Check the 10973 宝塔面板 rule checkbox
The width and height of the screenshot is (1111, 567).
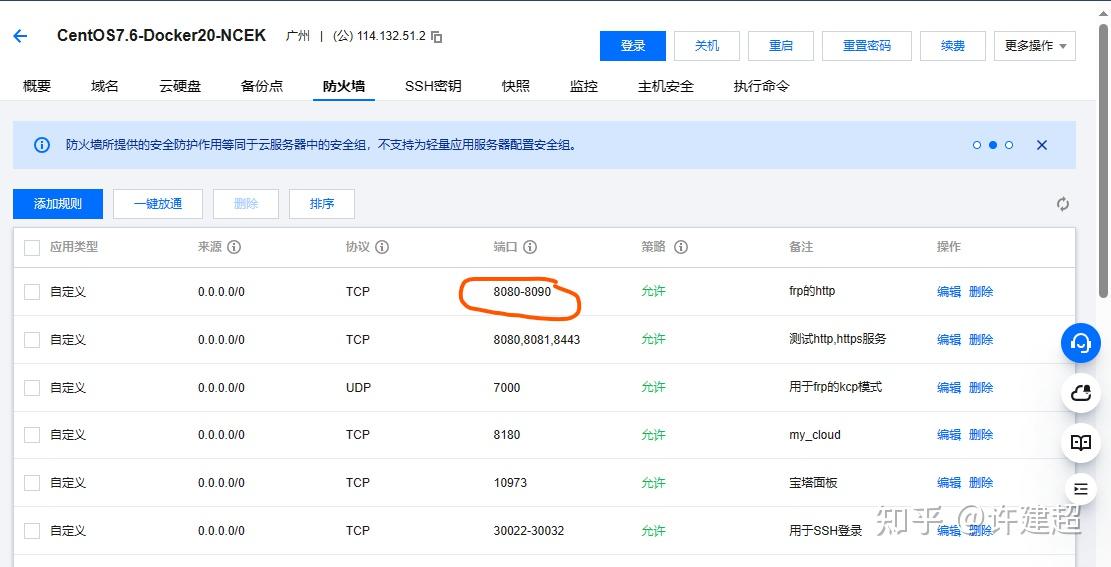(32, 483)
